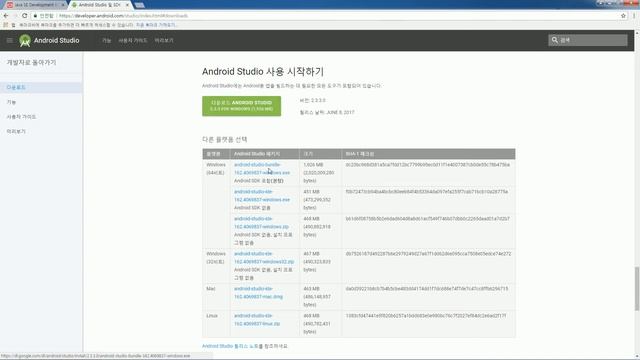This screenshot has height=360, width=640.
Task: Select 다운로드 in the left sidebar
Action: 41,87
